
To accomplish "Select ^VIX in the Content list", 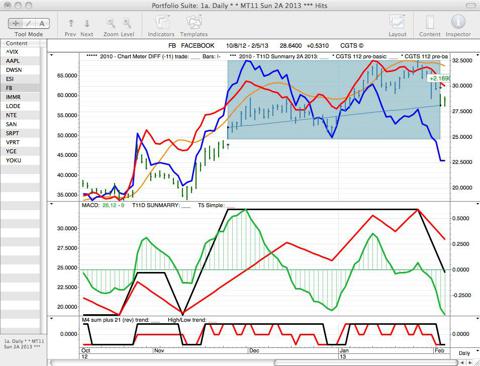I will coord(21,52).
